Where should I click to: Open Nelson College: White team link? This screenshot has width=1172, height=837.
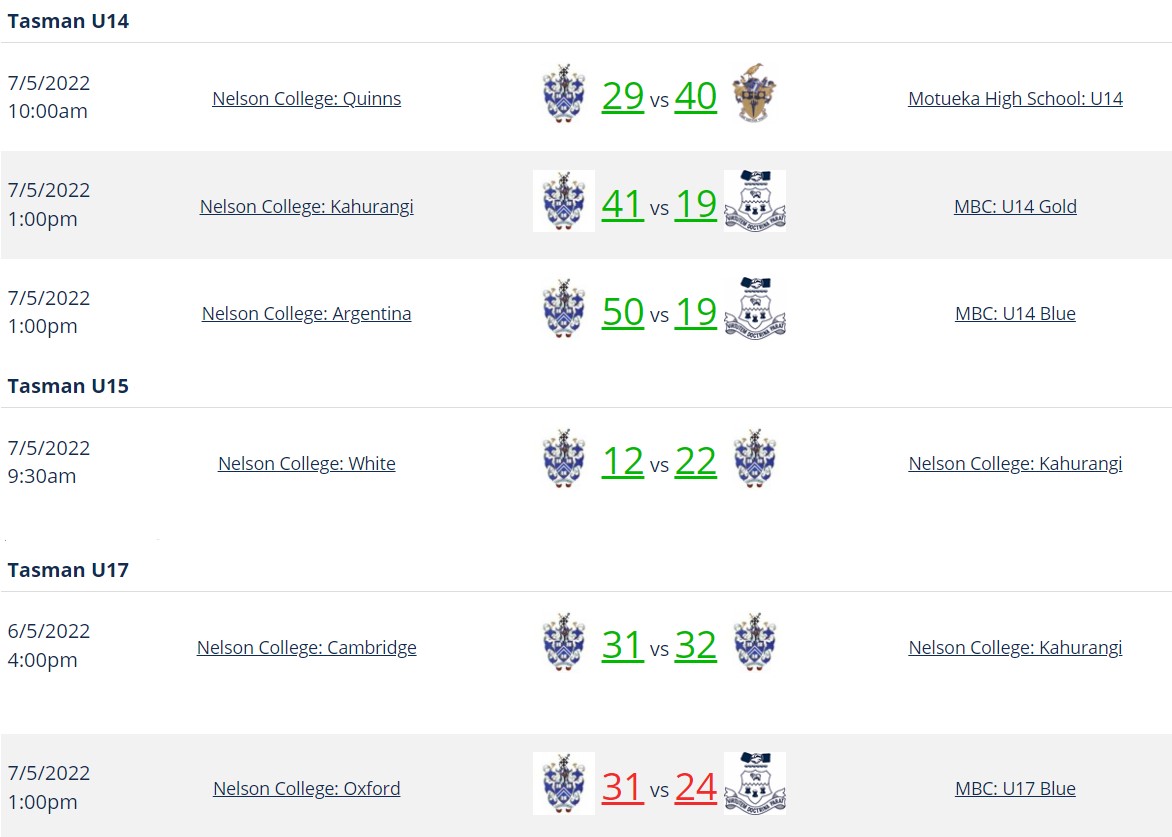(x=306, y=463)
